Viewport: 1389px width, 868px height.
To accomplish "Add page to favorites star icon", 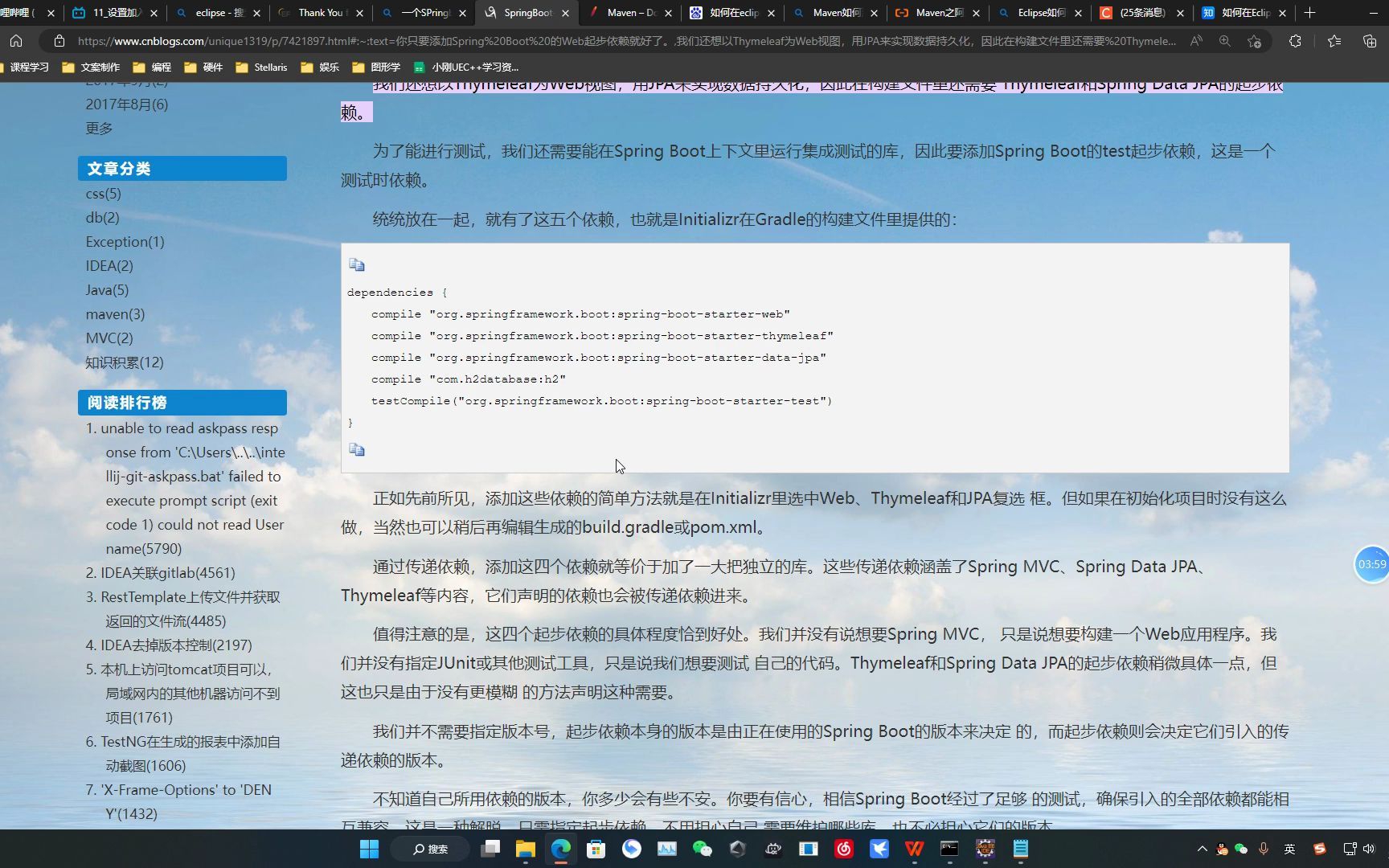I will (1254, 41).
